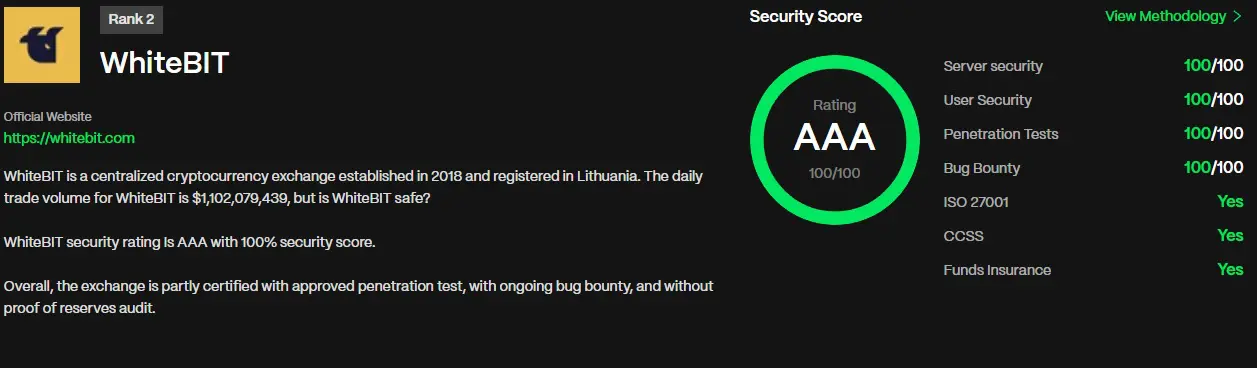1257x368 pixels.
Task: Click the WhiteBIT exchange logo icon
Action: 42,44
